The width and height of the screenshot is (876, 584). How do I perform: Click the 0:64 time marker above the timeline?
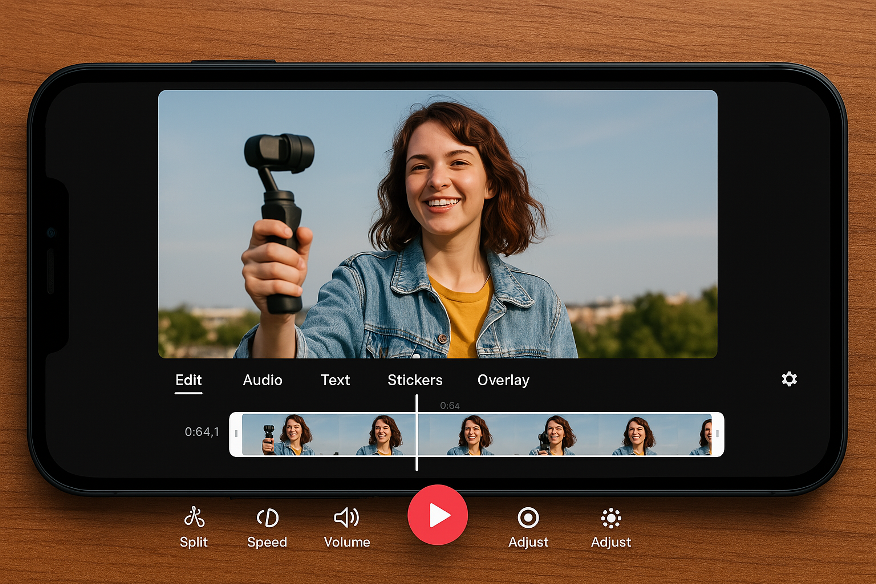coord(450,405)
